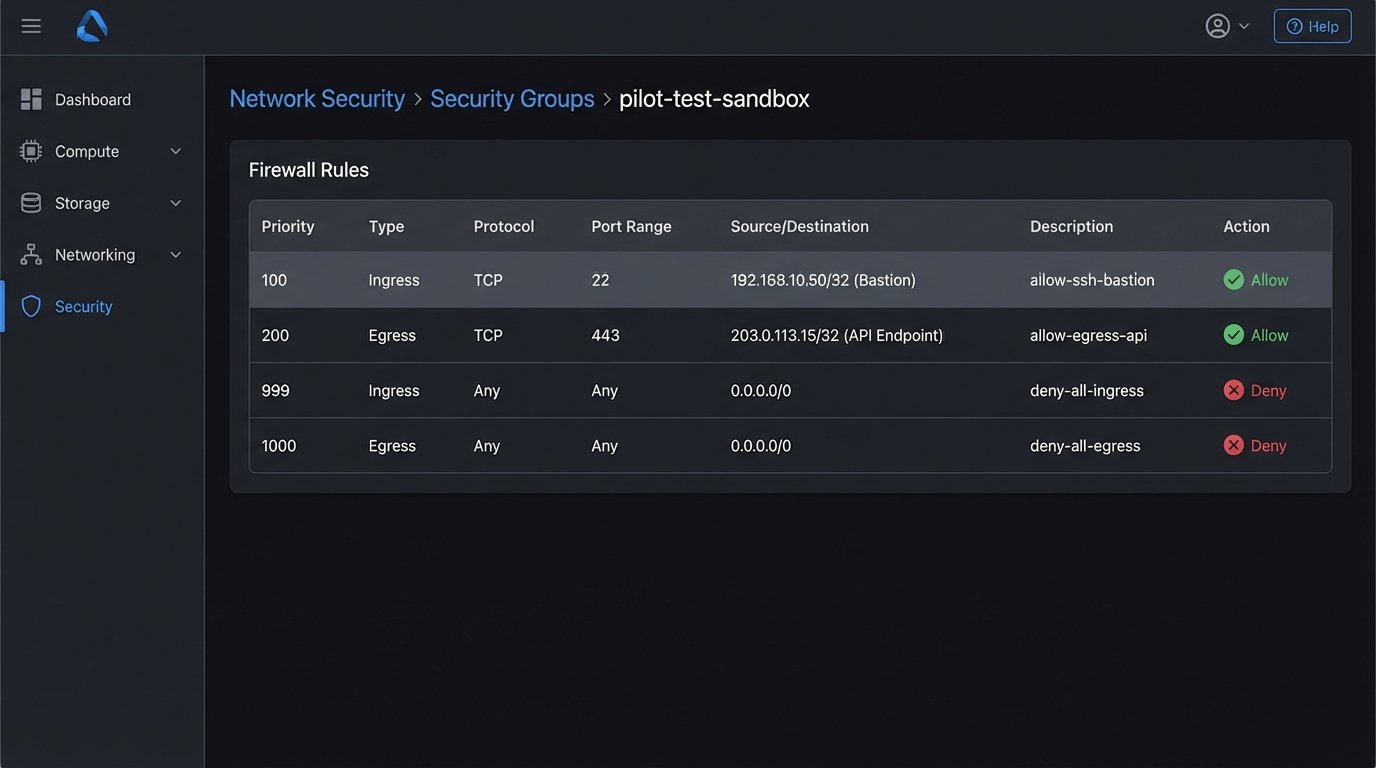Click the app logo in the top bar
Viewport: 1376px width, 768px height.
[91, 25]
